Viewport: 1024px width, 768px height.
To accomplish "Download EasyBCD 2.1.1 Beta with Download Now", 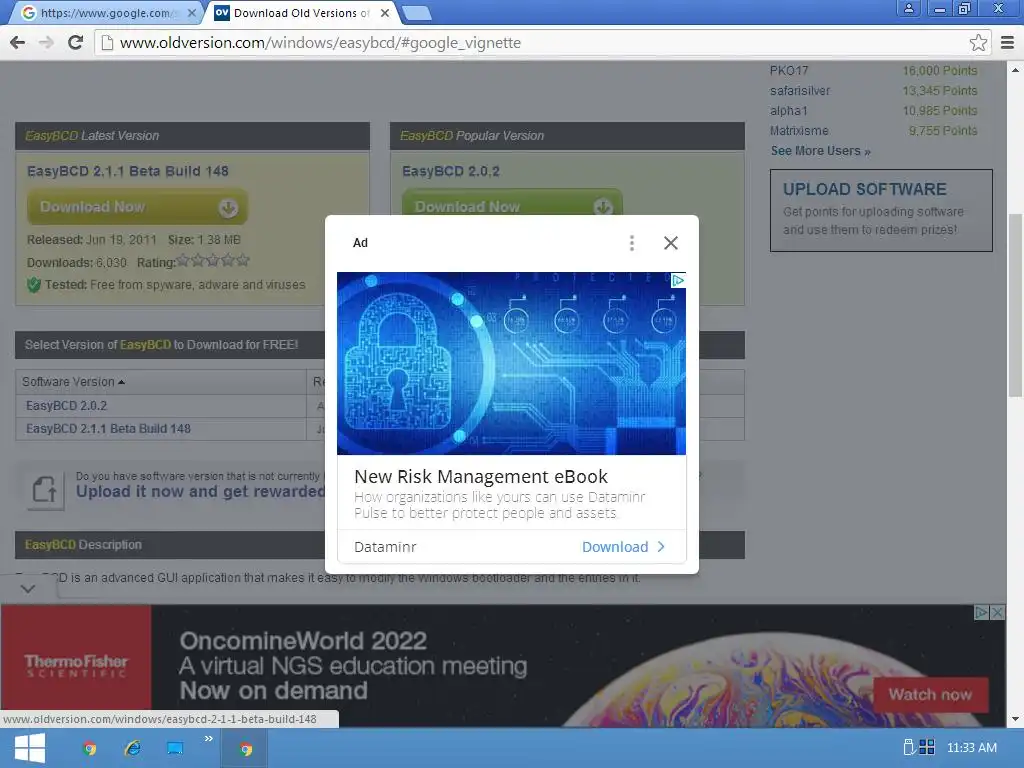I will click(137, 207).
